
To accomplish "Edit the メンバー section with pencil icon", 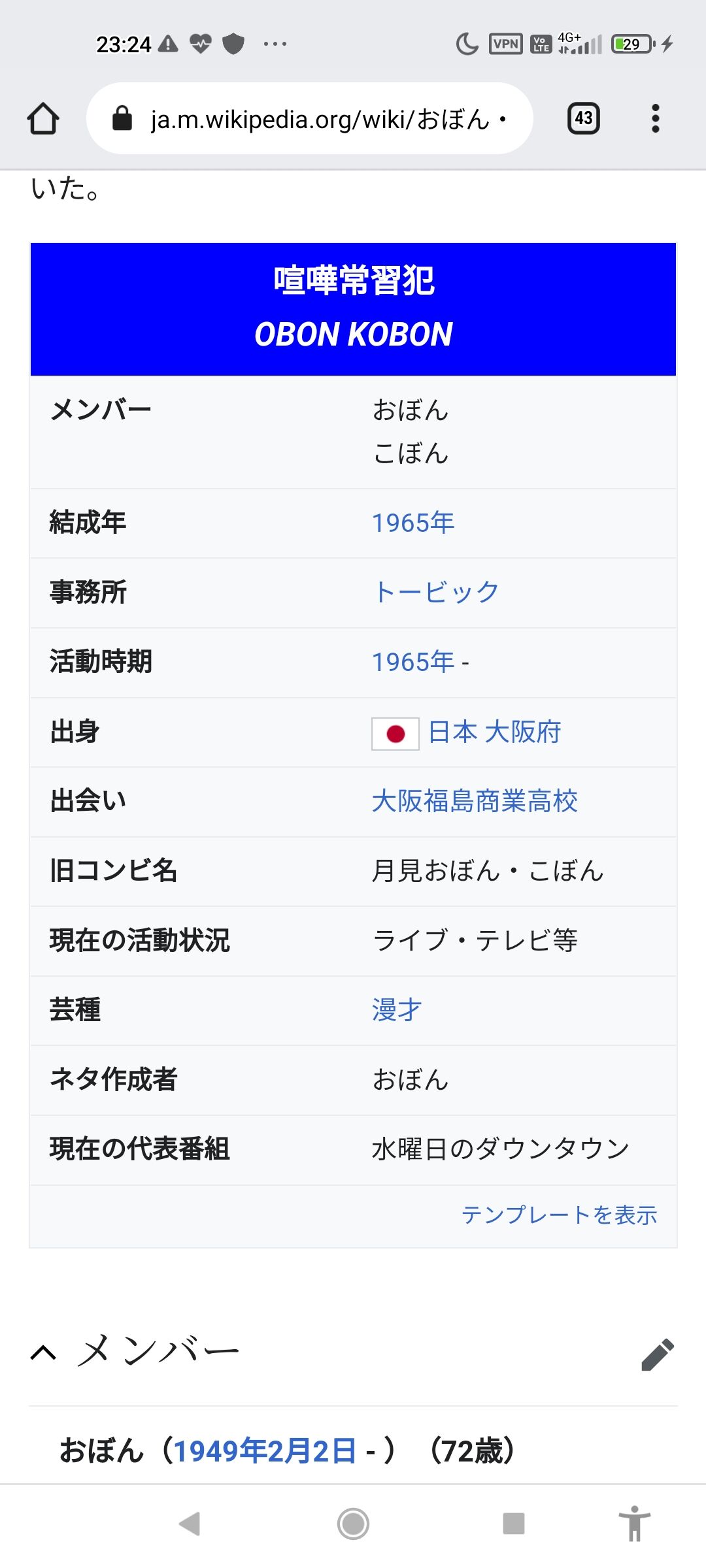I will [x=657, y=1354].
